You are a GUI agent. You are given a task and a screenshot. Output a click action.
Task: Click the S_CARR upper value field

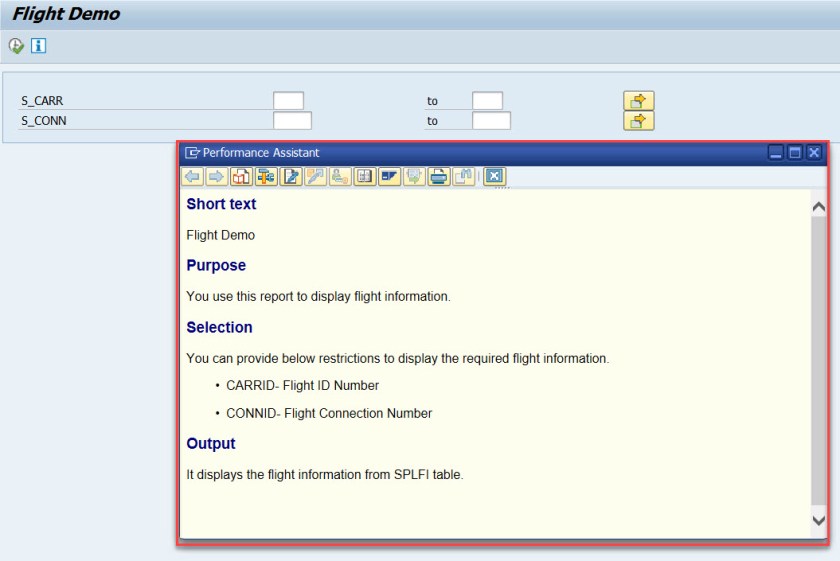coord(487,101)
